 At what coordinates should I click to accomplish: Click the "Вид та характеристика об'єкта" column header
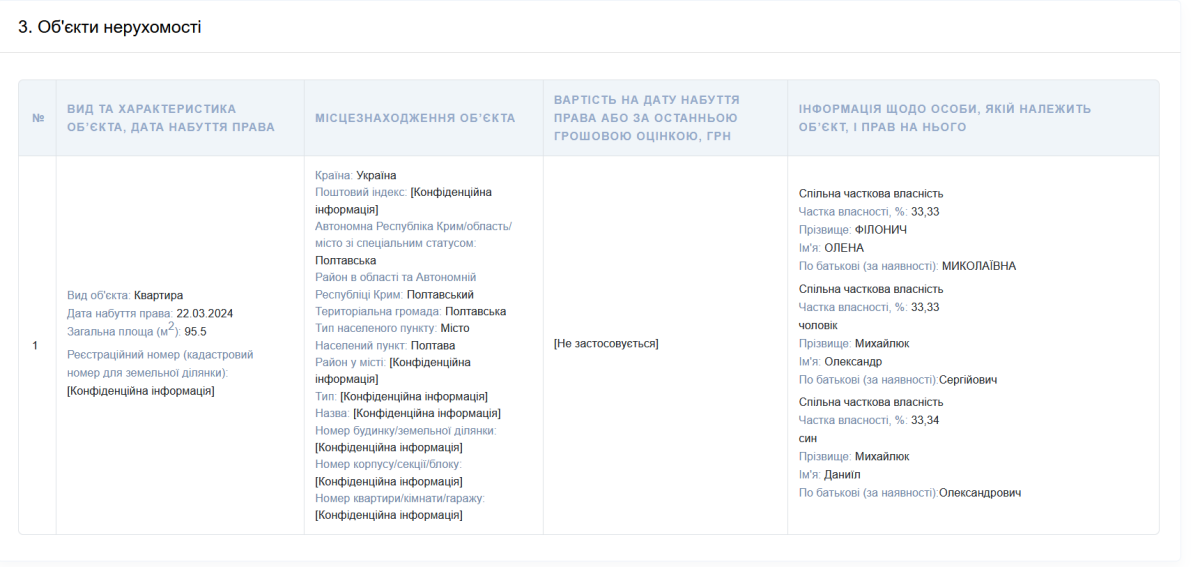(180, 118)
